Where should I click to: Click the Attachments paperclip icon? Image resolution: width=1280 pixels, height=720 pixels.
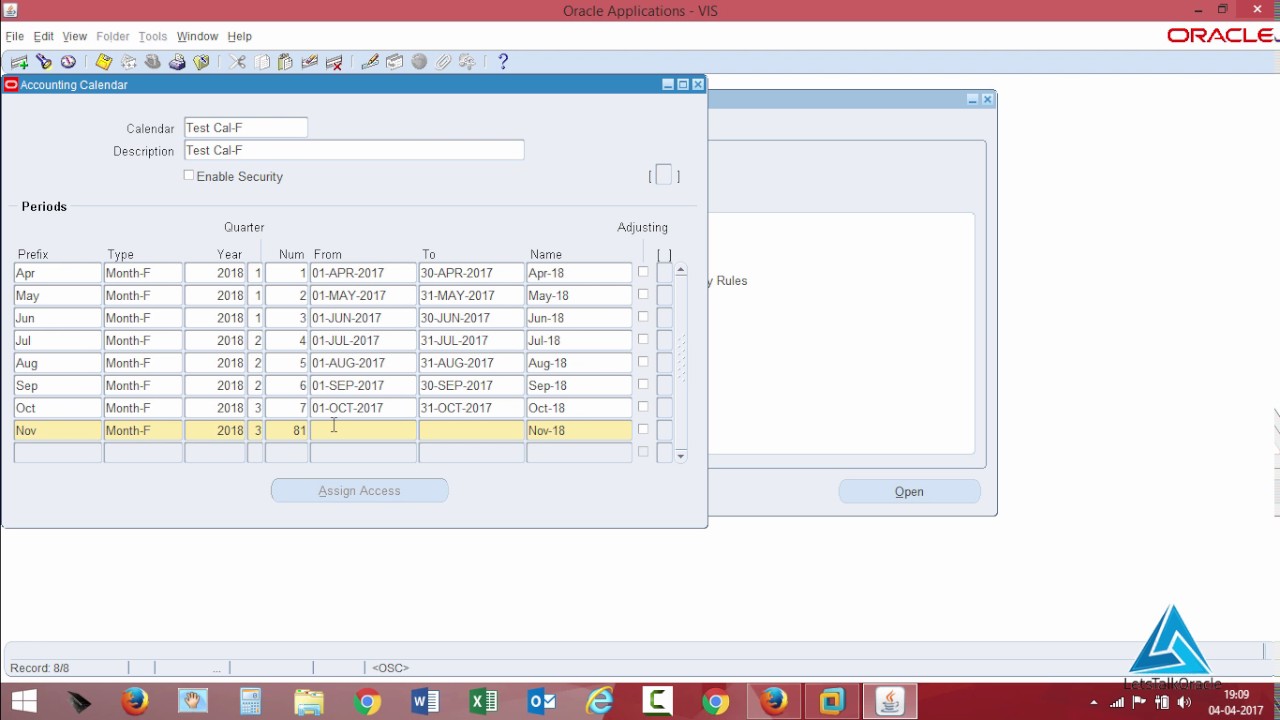click(x=443, y=62)
